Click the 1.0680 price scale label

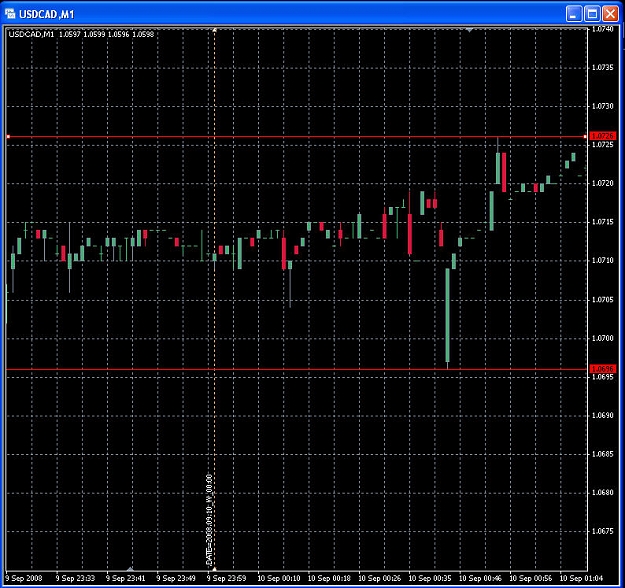pos(602,493)
